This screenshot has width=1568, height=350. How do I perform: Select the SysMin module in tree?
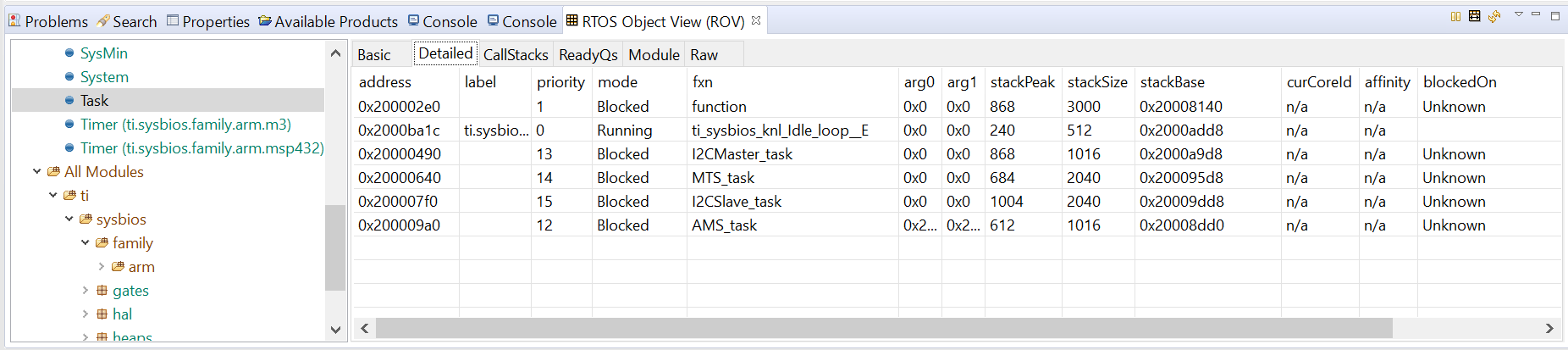tap(103, 53)
